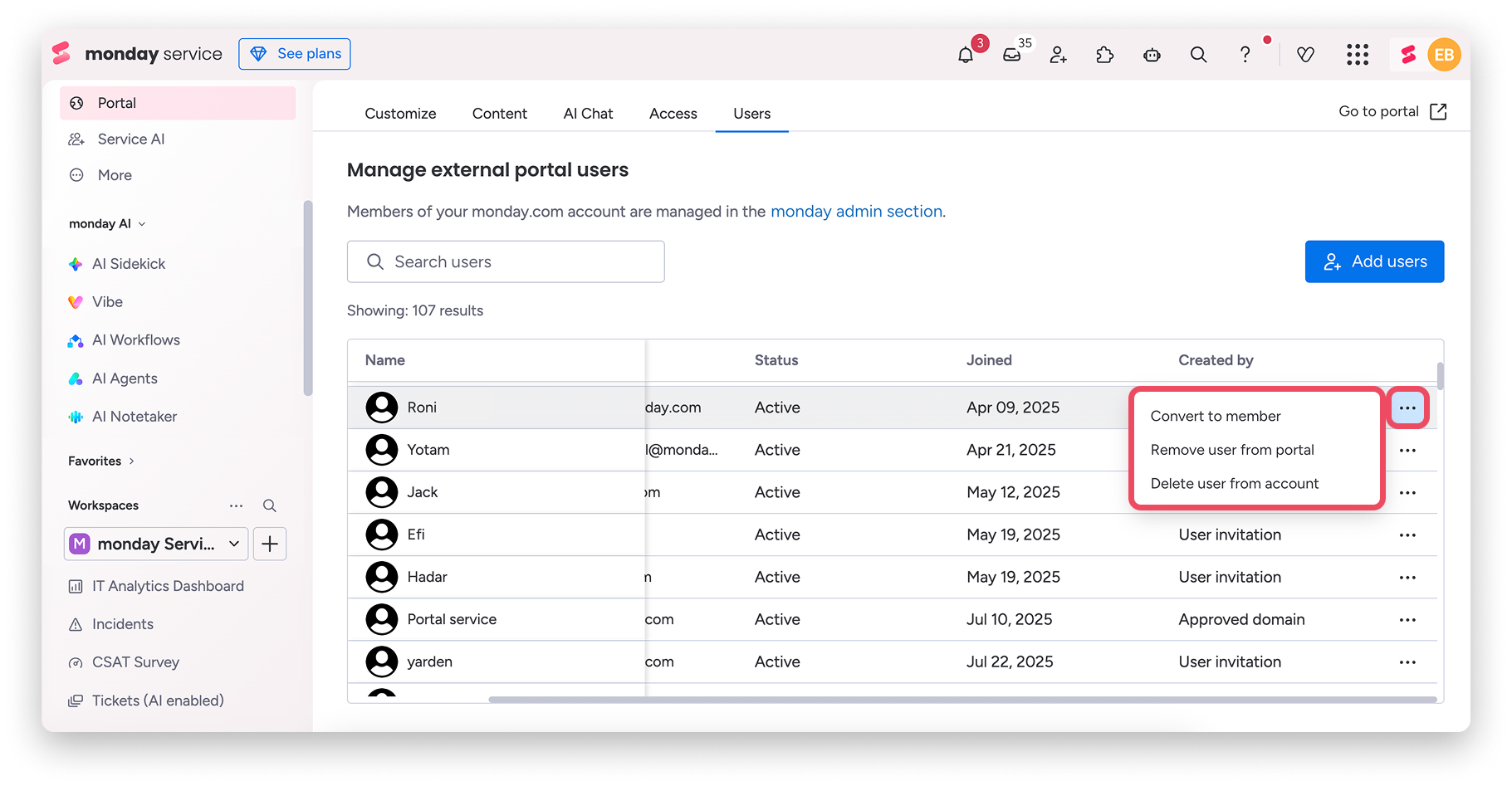This screenshot has width=1512, height=786.
Task: Click the Created by column header
Action: coord(1216,360)
